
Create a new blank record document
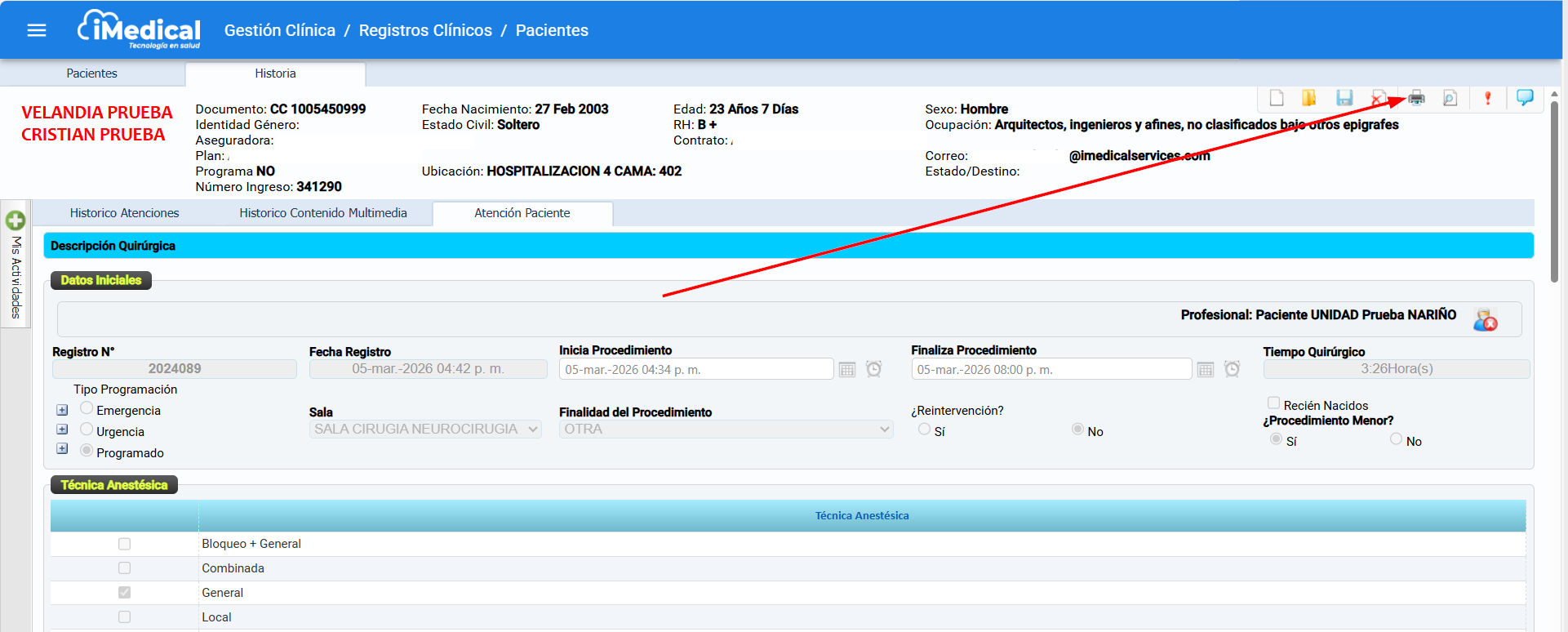click(x=1277, y=99)
